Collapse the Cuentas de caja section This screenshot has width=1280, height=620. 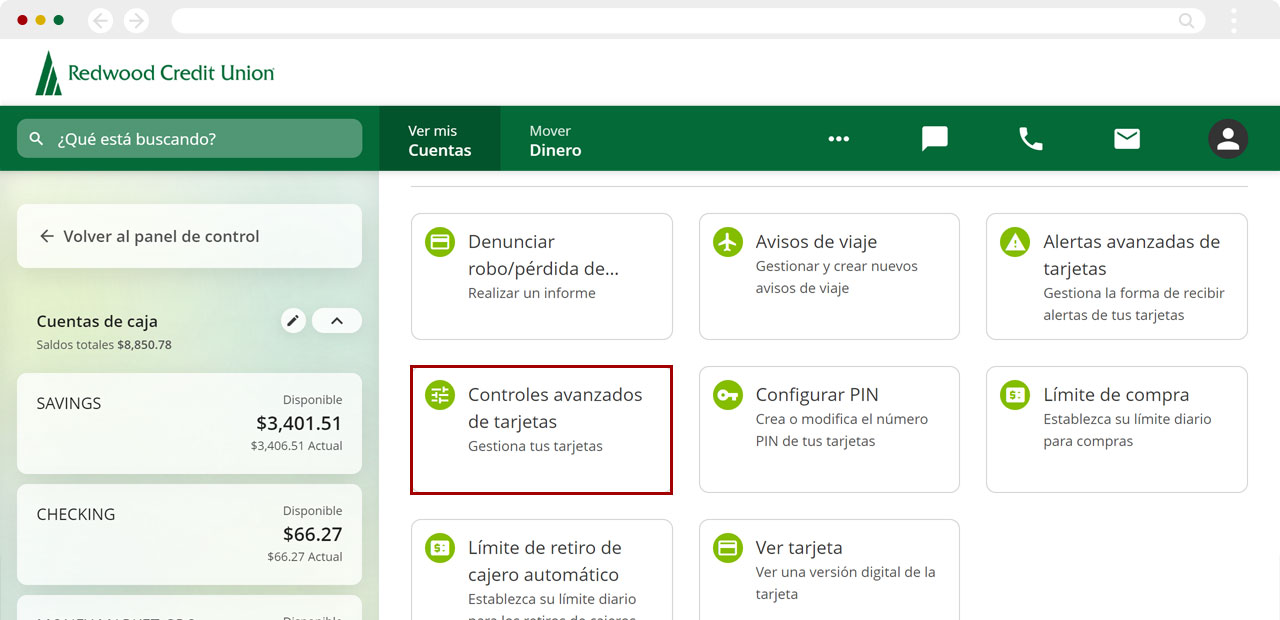[x=337, y=321]
